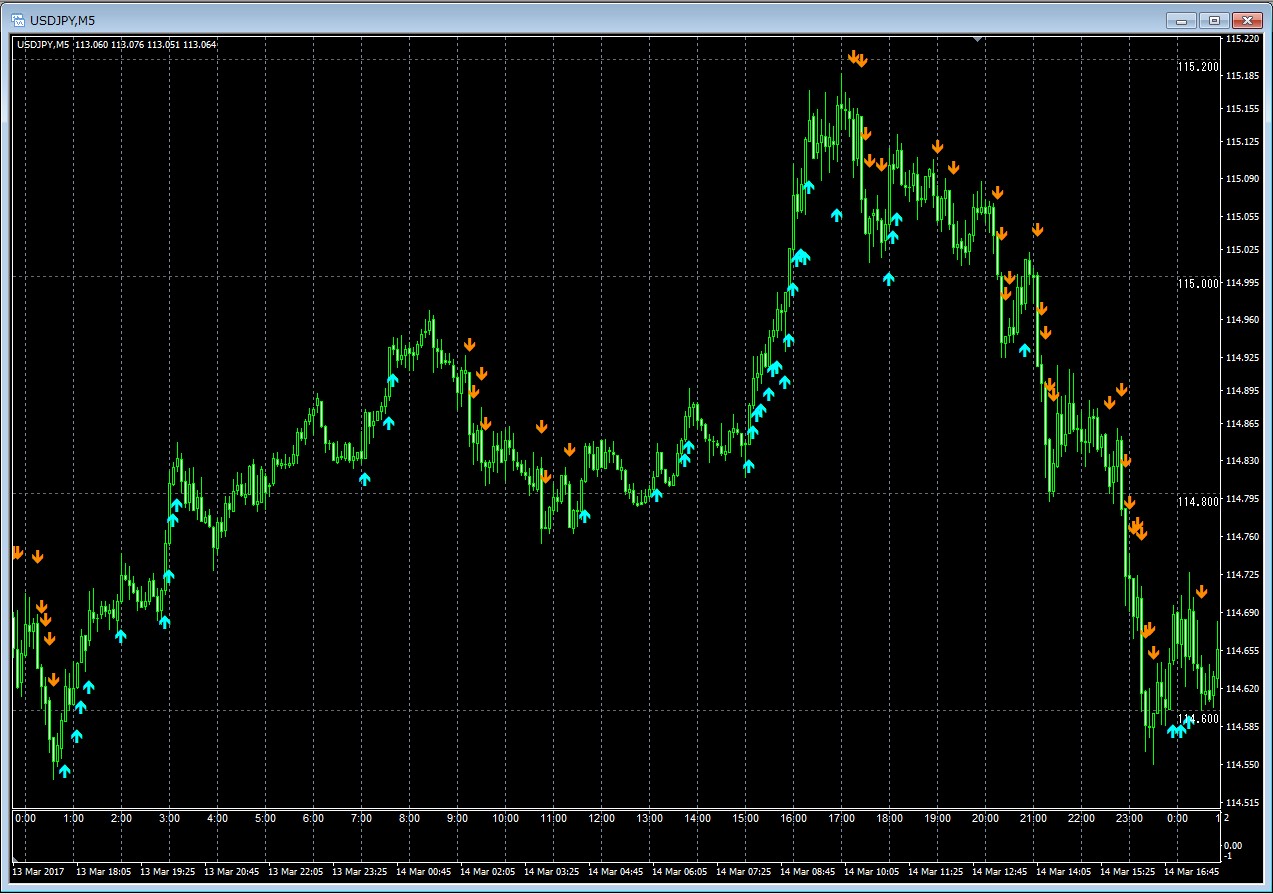This screenshot has height=894, width=1273.
Task: Click 115.025 on the price scale
Action: point(1243,249)
